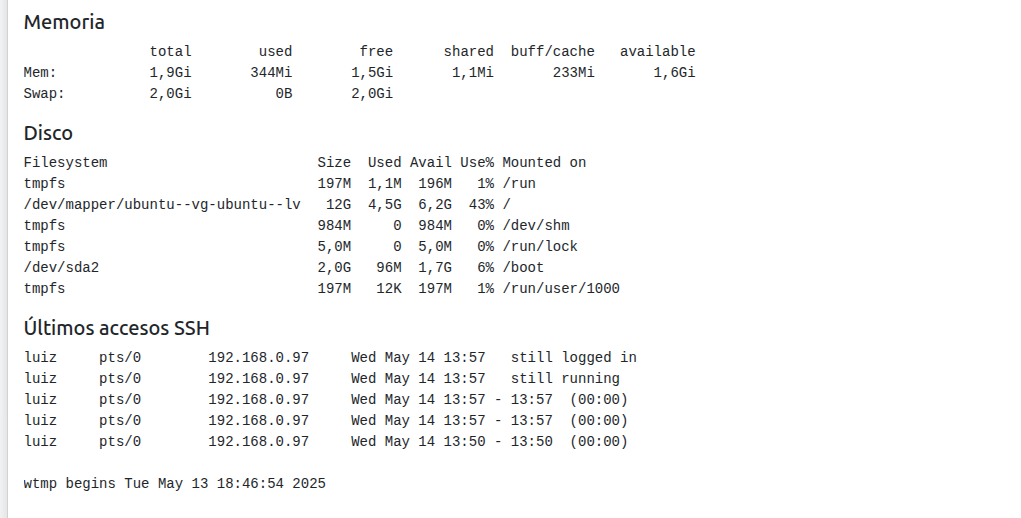Viewport: 1021px width, 518px height.
Task: Select the /run/user/1000 mount point
Action: click(561, 288)
